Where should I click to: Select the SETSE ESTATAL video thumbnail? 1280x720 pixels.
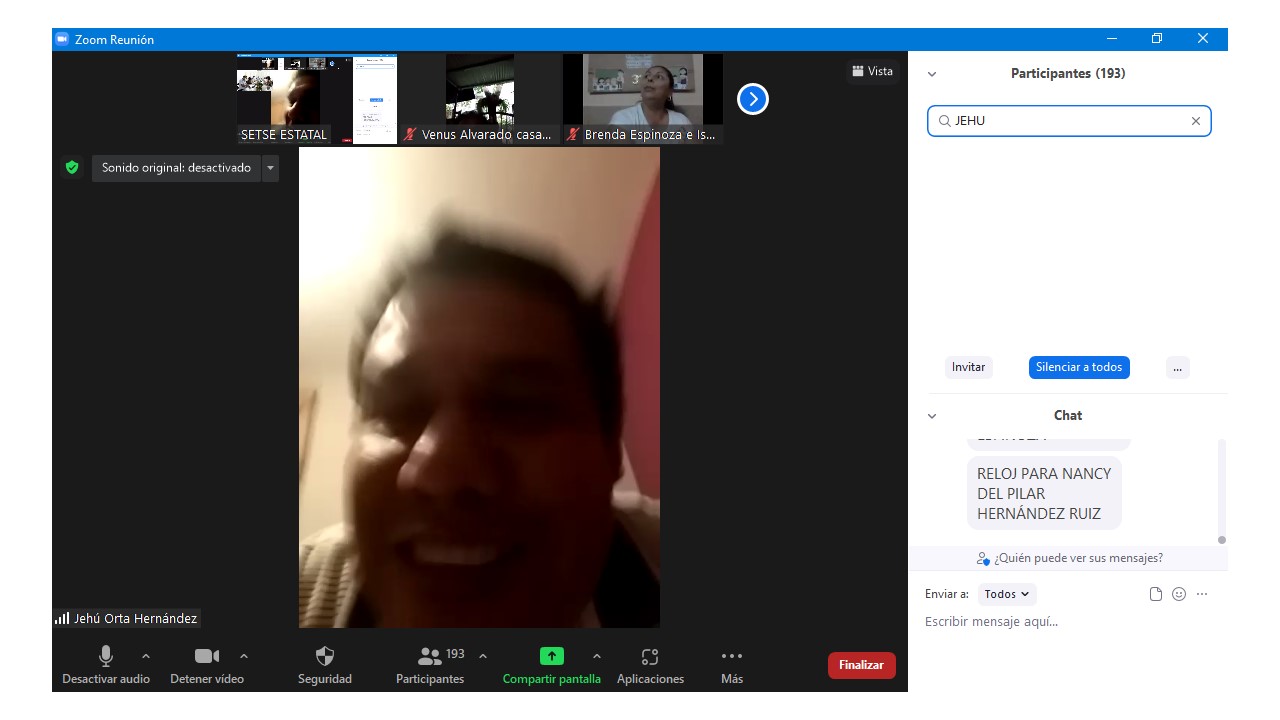coord(317,99)
